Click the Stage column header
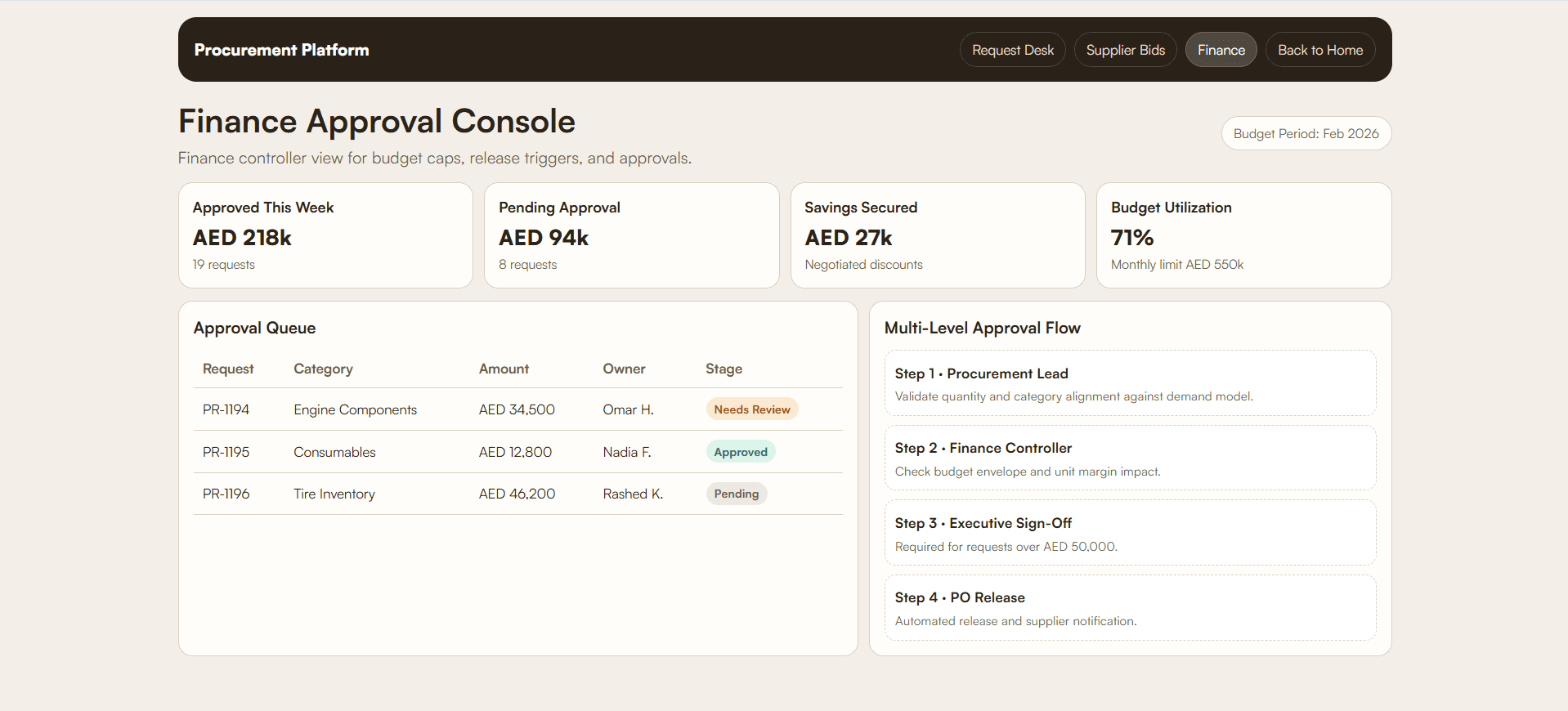 (x=724, y=369)
